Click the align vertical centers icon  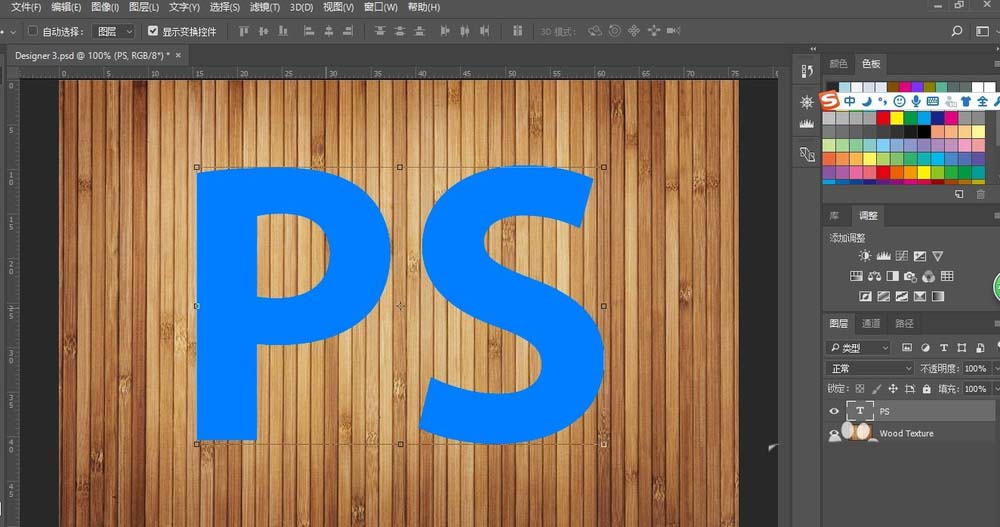tap(263, 31)
